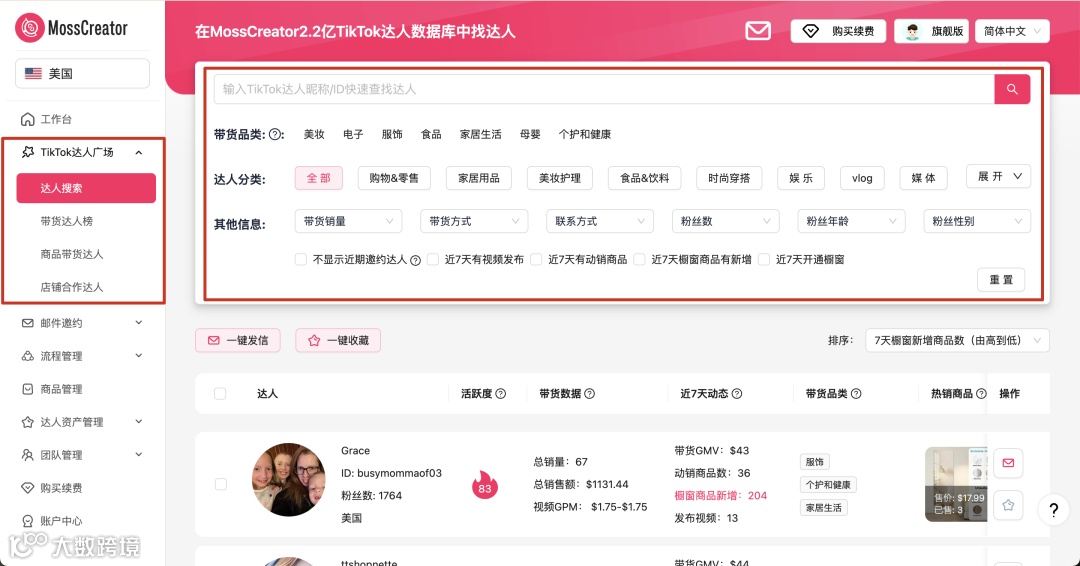Click help icon beside 活跃度 column
The height and width of the screenshot is (566, 1080).
click(x=501, y=394)
